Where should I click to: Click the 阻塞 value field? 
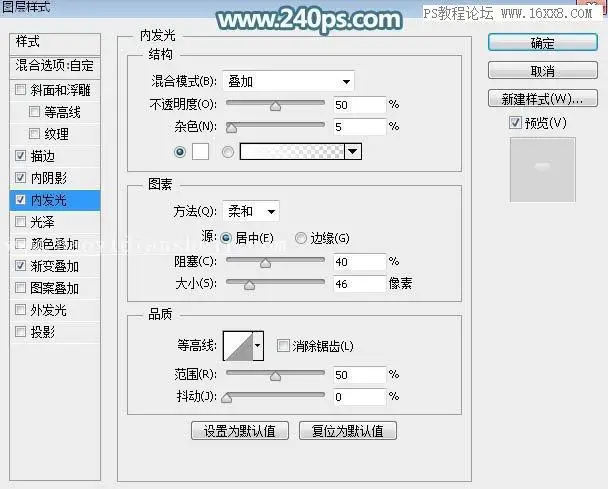click(359, 262)
